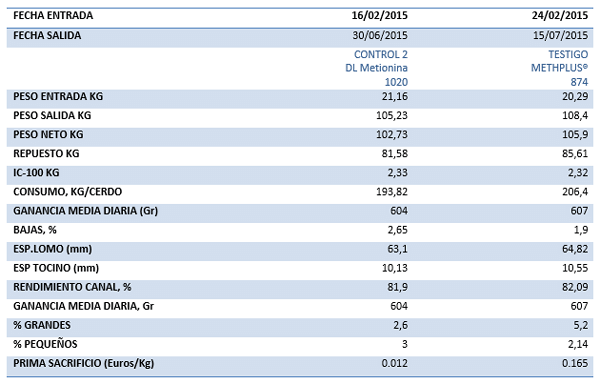600x384 pixels.
Task: Click the IC-100 KG value 2,33
Action: click(398, 173)
